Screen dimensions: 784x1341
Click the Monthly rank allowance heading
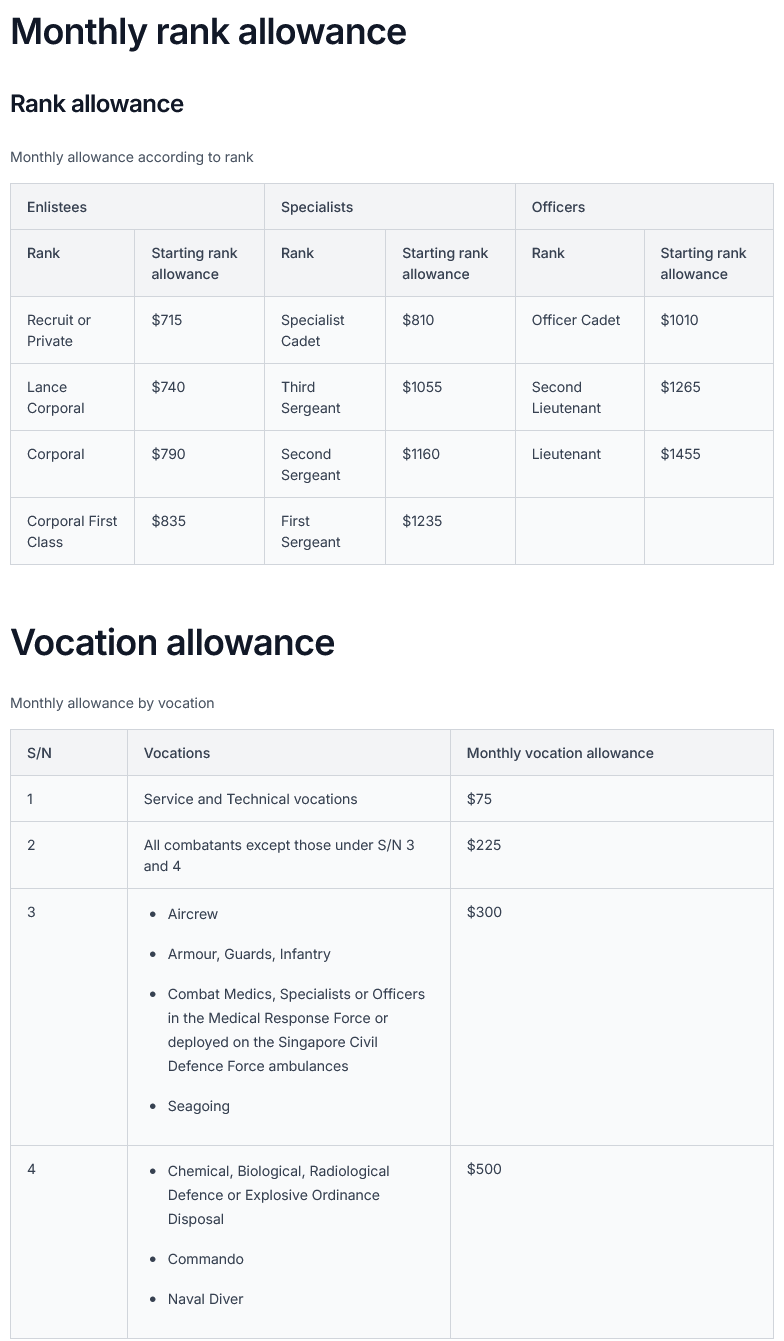tap(208, 32)
